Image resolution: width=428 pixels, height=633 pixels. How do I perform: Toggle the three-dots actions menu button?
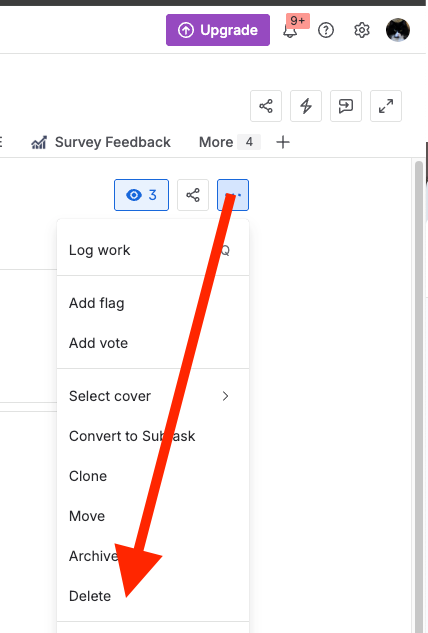click(233, 195)
